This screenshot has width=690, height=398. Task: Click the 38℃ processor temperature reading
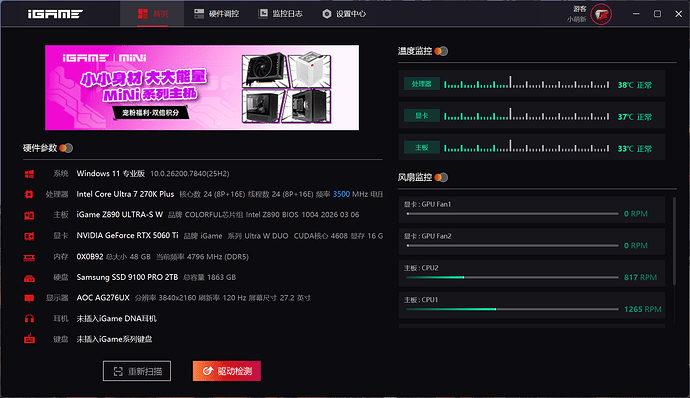tap(625, 85)
